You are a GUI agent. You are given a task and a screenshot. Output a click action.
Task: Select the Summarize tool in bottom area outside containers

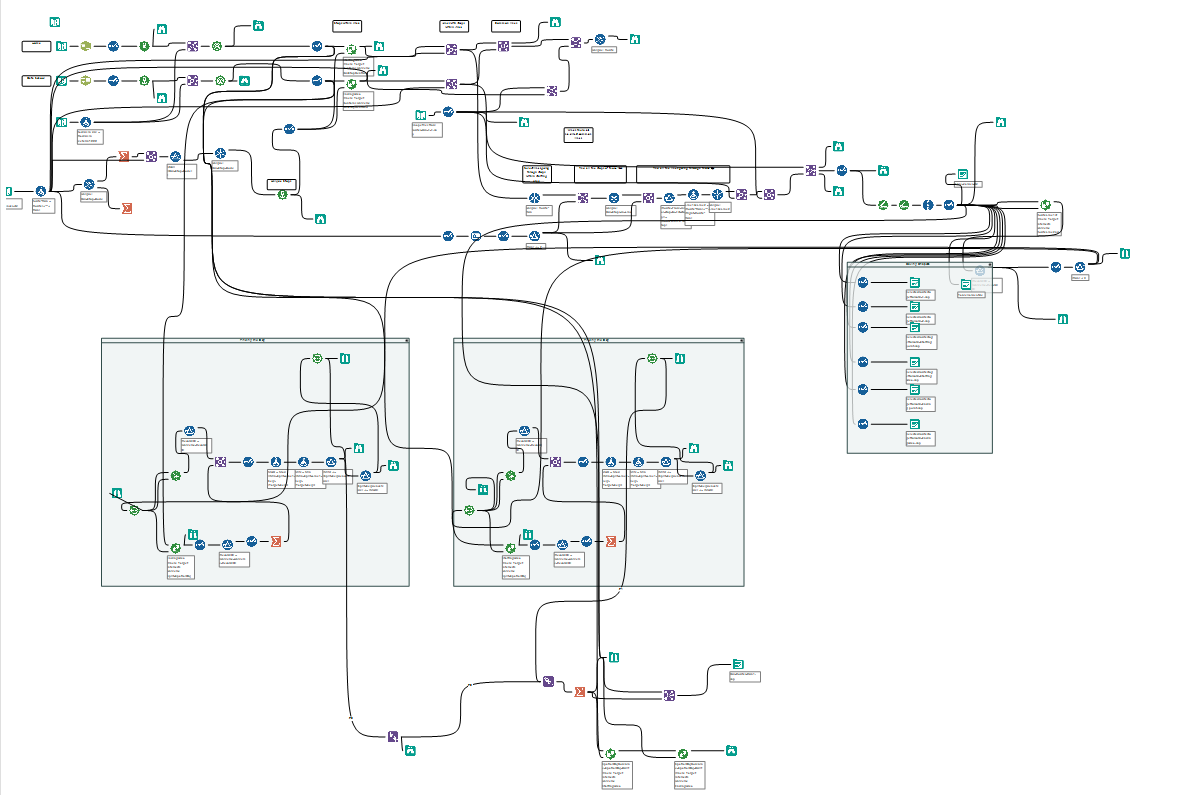pyautogui.click(x=580, y=691)
